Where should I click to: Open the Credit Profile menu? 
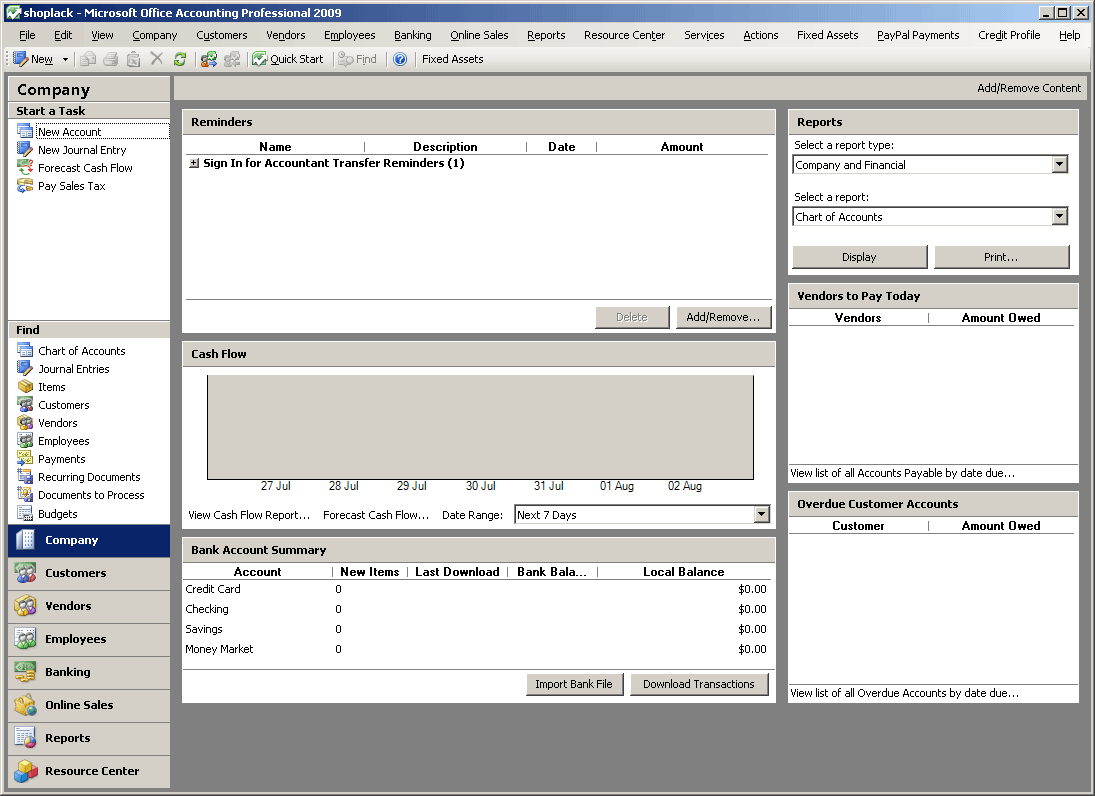(x=1009, y=35)
